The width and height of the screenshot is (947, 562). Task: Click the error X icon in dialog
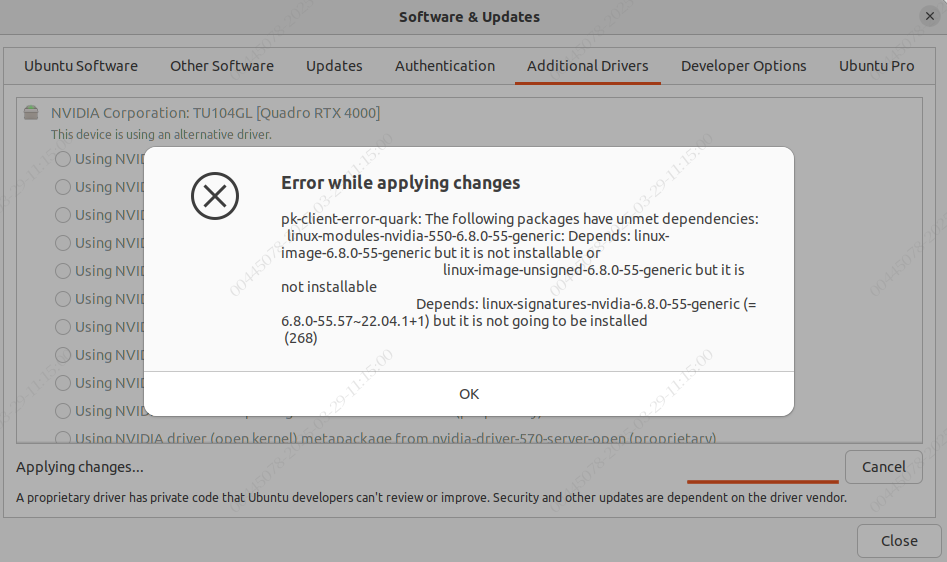click(x=215, y=196)
